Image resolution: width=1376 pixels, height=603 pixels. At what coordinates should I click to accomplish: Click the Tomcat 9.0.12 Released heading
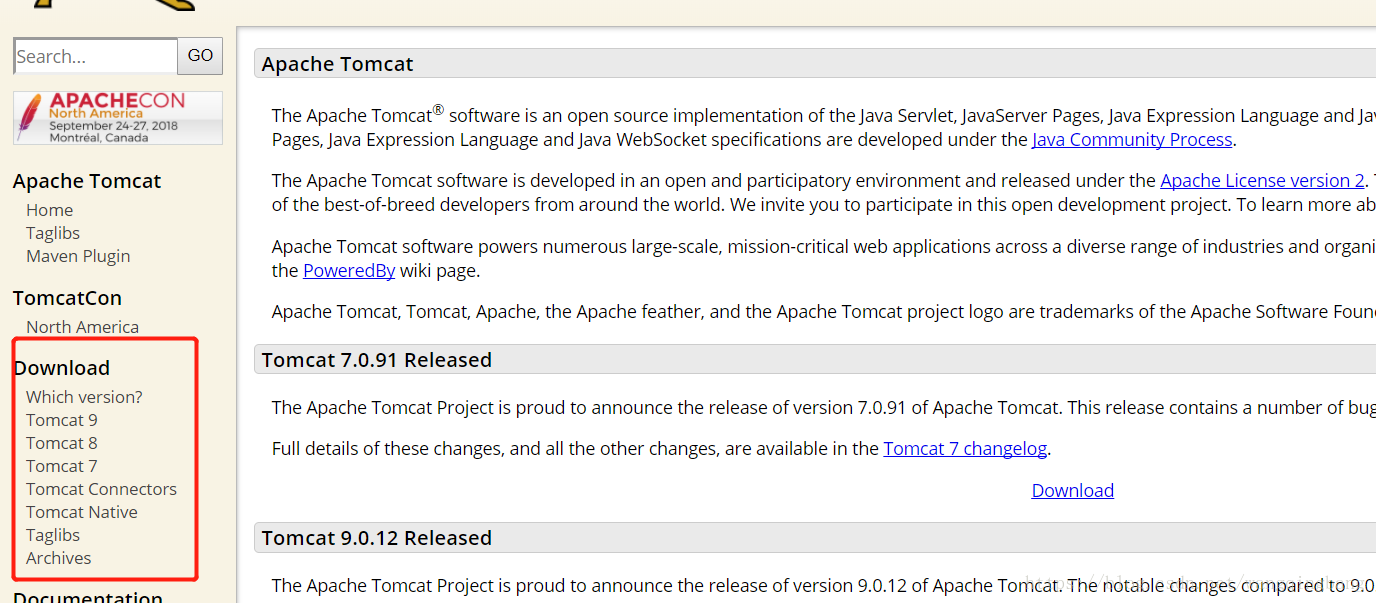pyautogui.click(x=377, y=538)
